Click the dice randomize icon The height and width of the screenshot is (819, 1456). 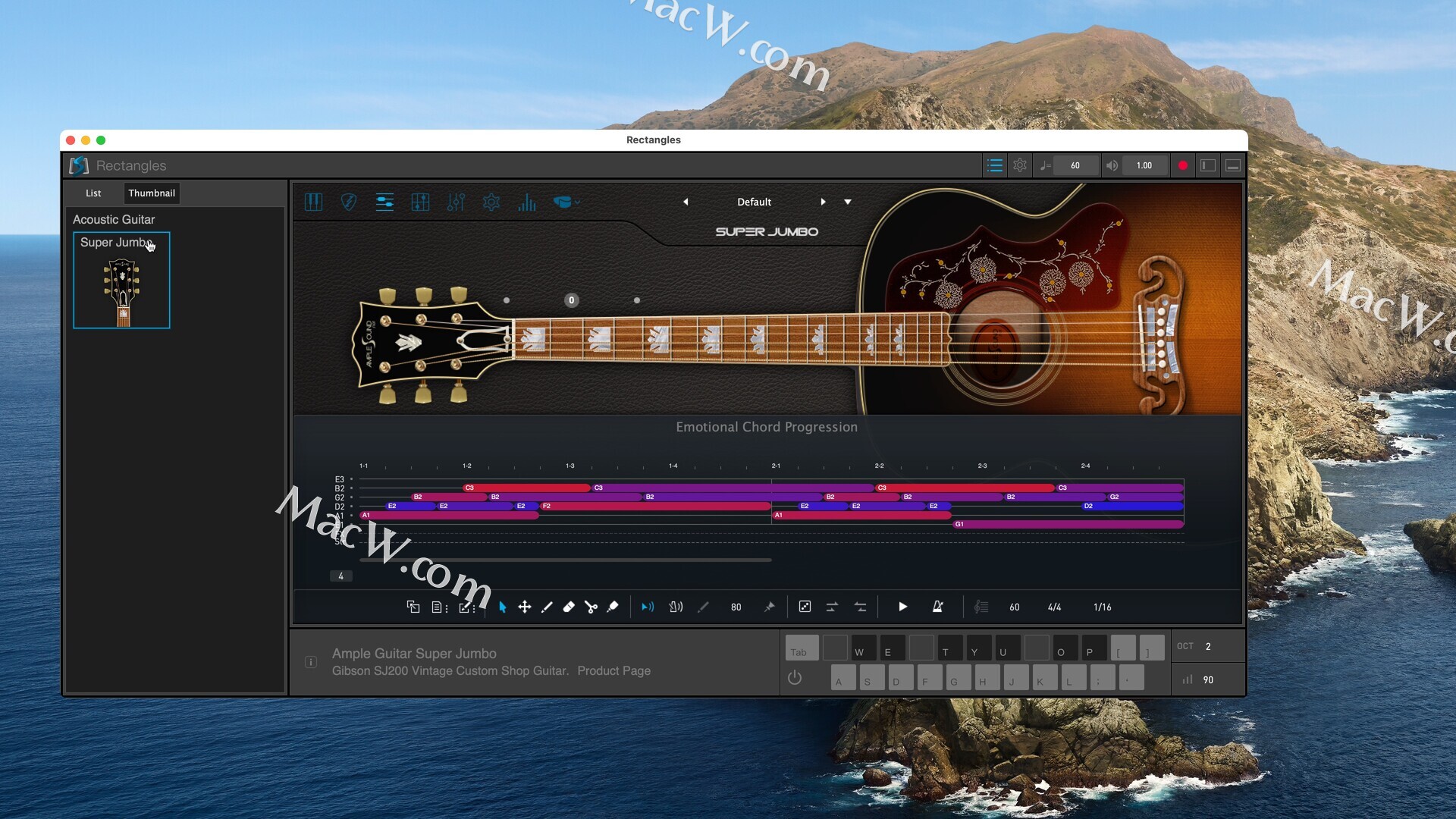pos(805,607)
